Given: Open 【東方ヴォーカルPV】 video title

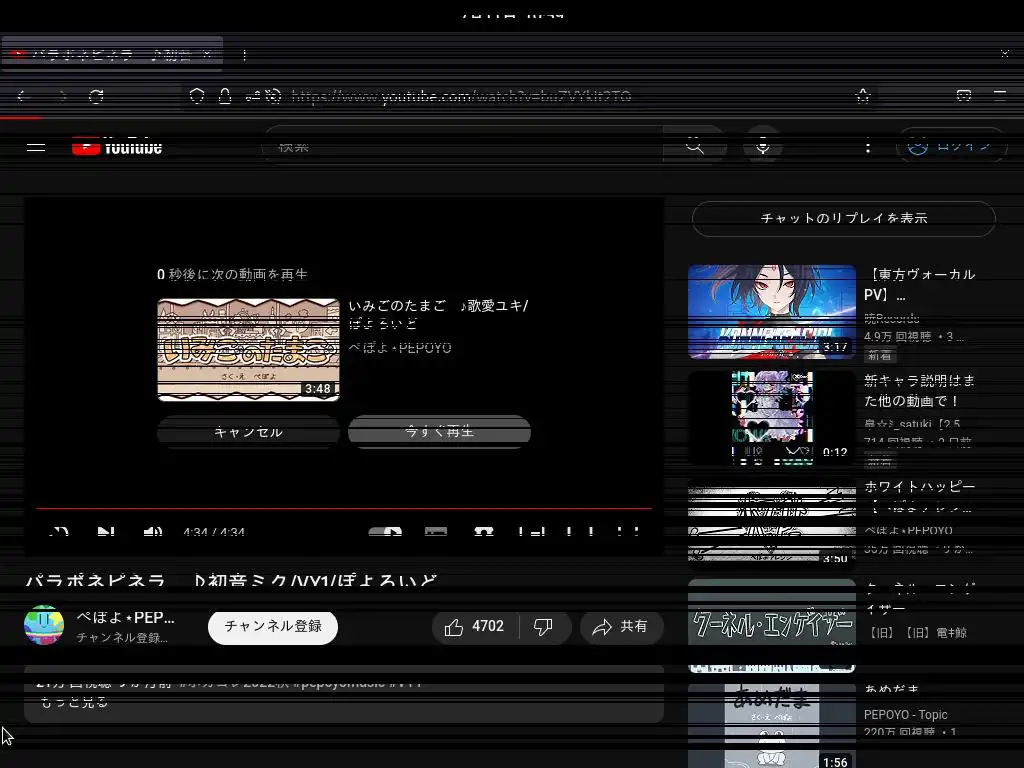Looking at the screenshot, I should pos(920,284).
